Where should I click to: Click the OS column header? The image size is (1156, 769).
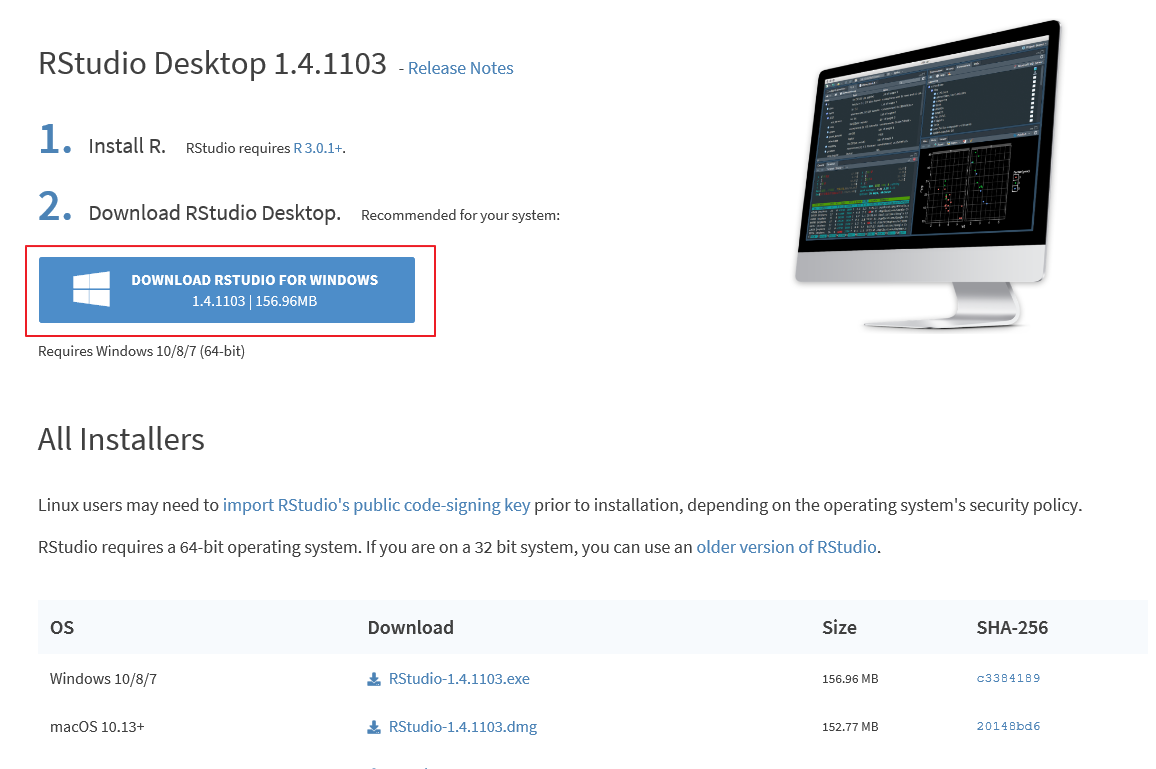pos(62,627)
